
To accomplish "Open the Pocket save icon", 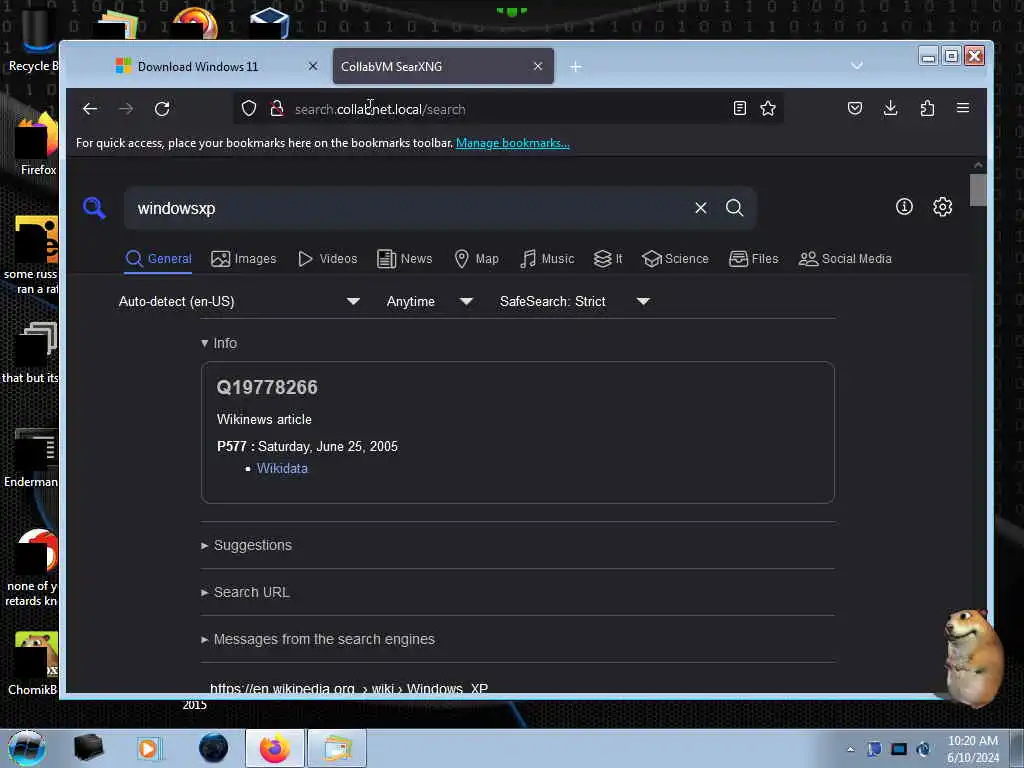I will tap(855, 108).
